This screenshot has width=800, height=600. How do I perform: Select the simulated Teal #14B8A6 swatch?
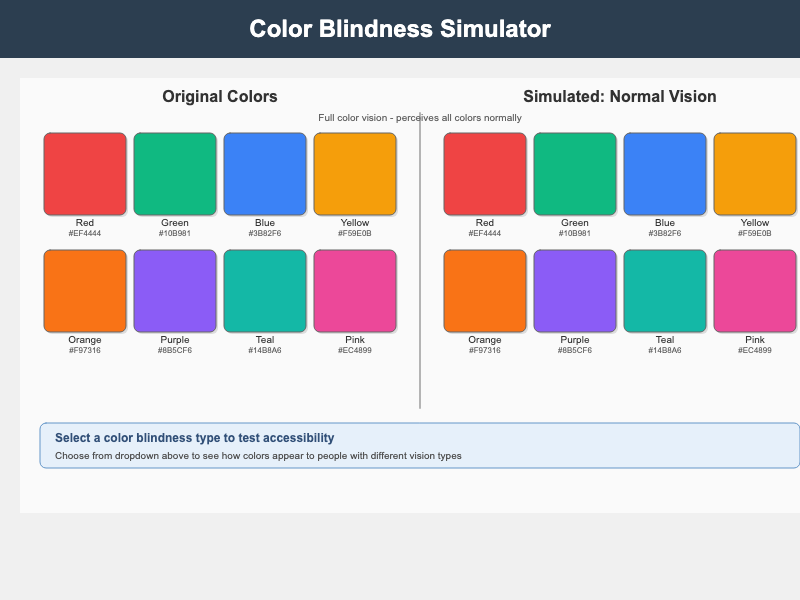point(664,290)
